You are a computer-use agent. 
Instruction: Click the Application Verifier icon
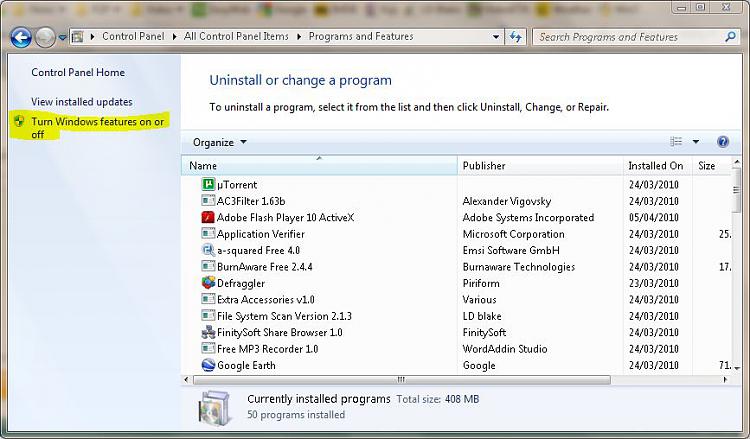[208, 233]
